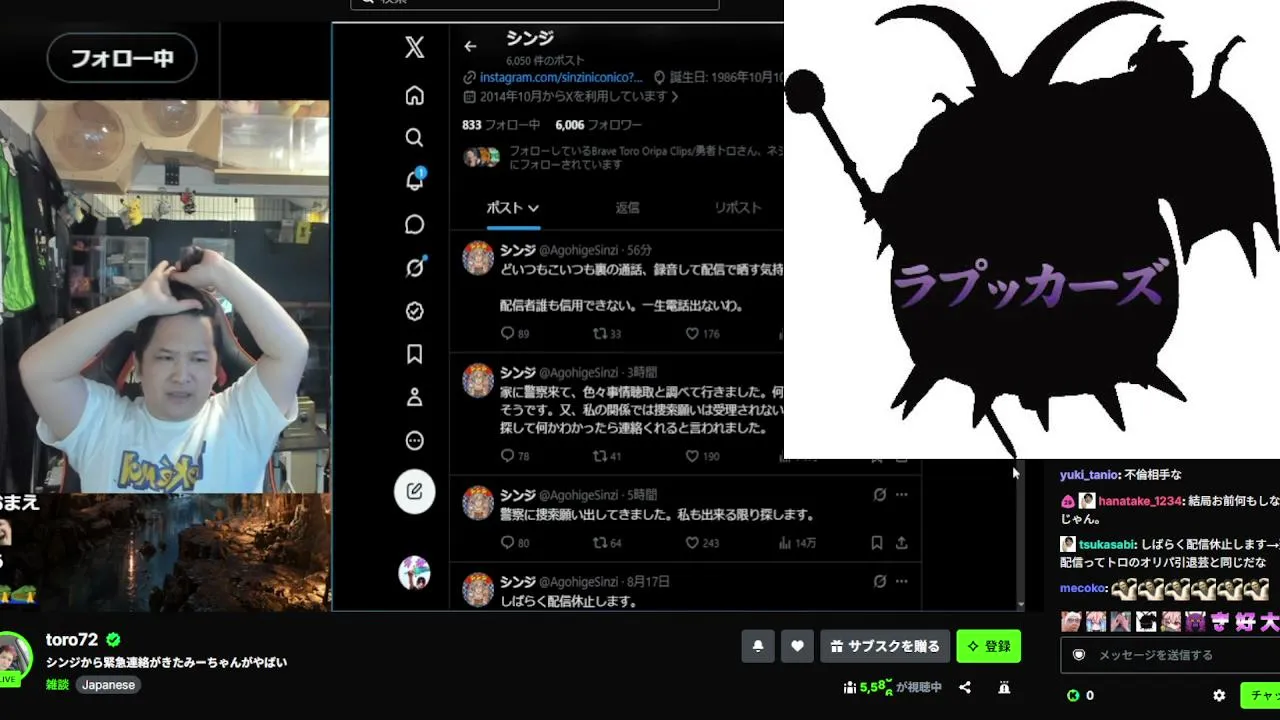This screenshot has height=720, width=1280.
Task: Open the 6,006 フォロワー list
Action: (598, 125)
